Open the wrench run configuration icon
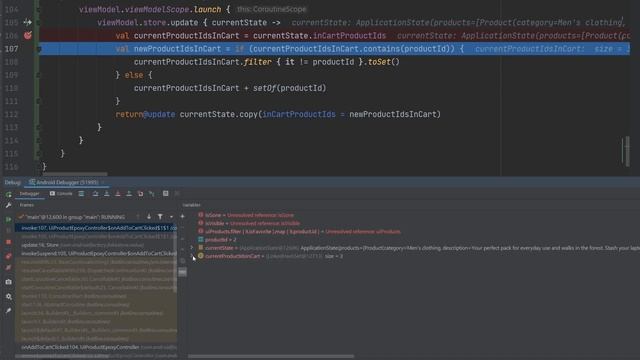 pos(9,205)
